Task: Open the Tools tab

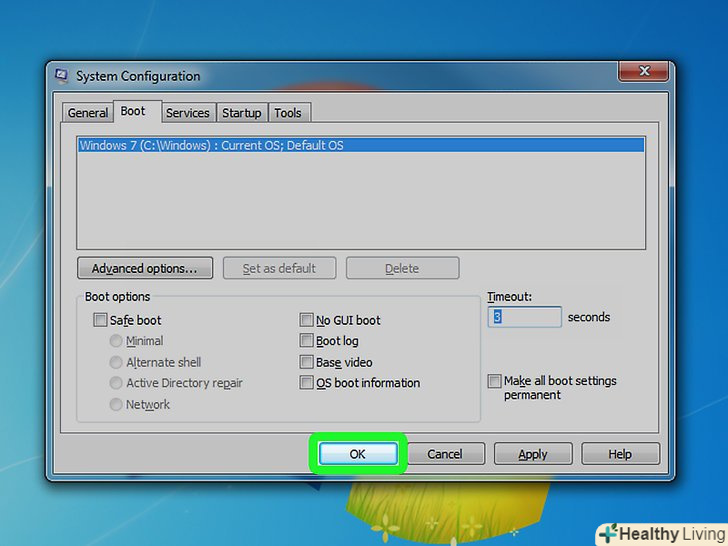Action: tap(288, 113)
